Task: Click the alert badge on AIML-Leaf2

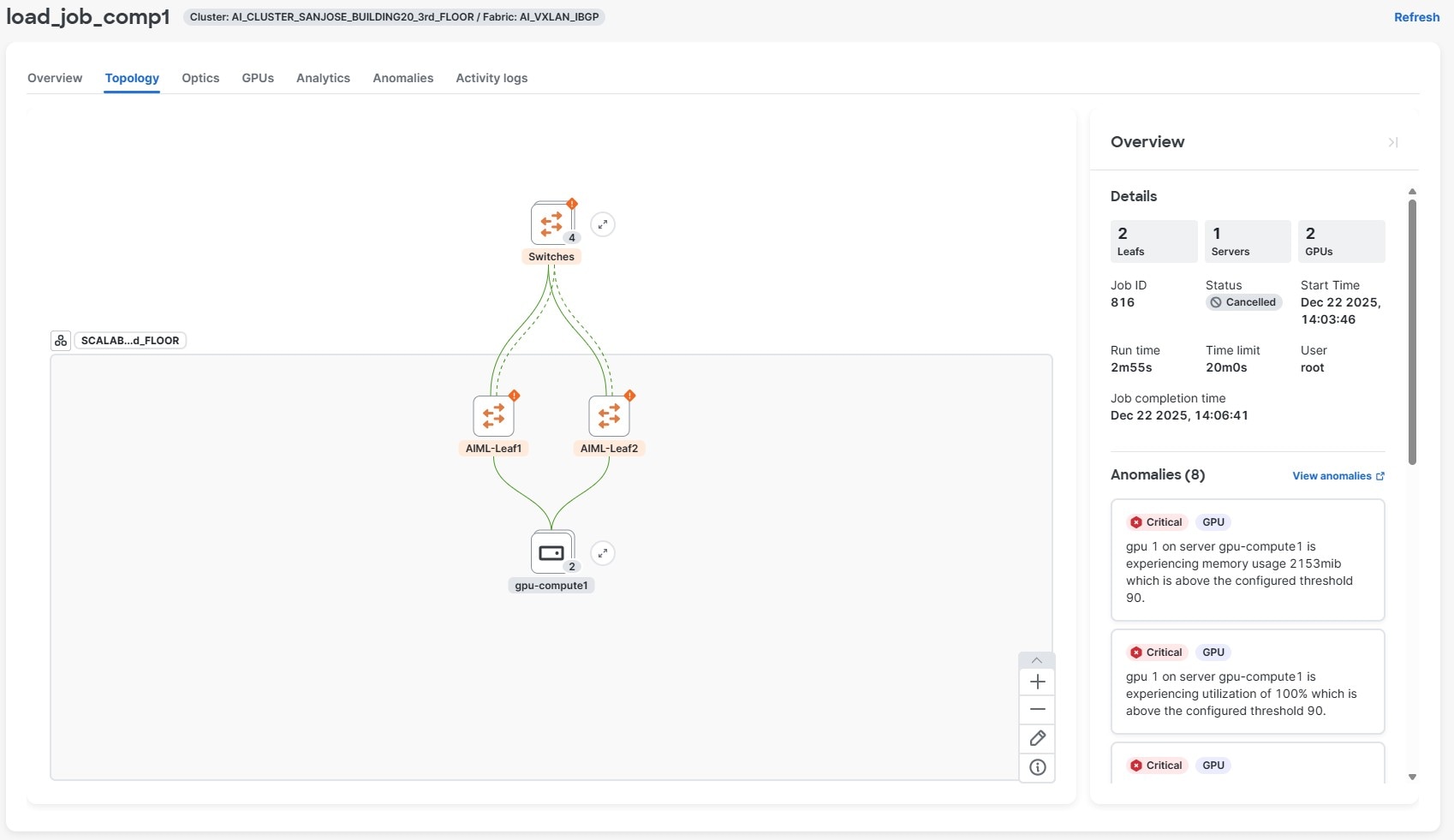Action: click(x=629, y=396)
